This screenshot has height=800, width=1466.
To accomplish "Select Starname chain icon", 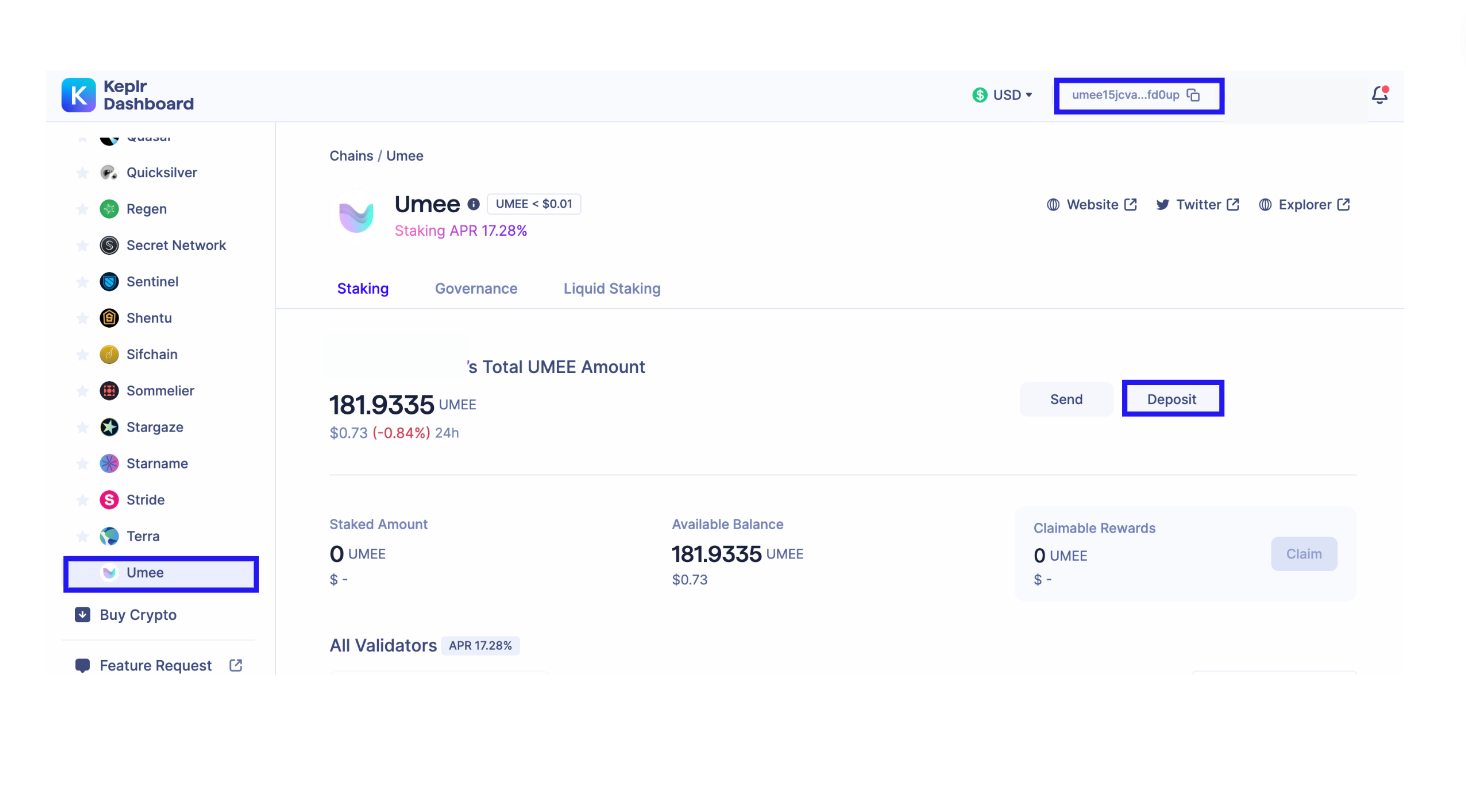I will click(109, 464).
